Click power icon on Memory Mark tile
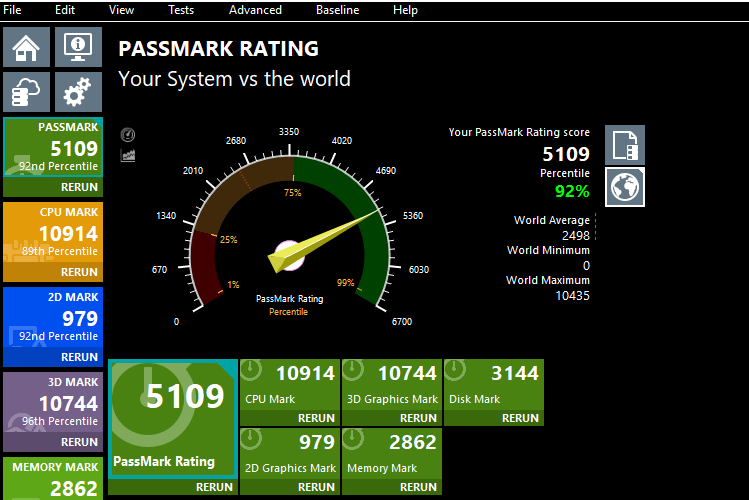Viewport: 749px width, 500px height. [x=353, y=439]
